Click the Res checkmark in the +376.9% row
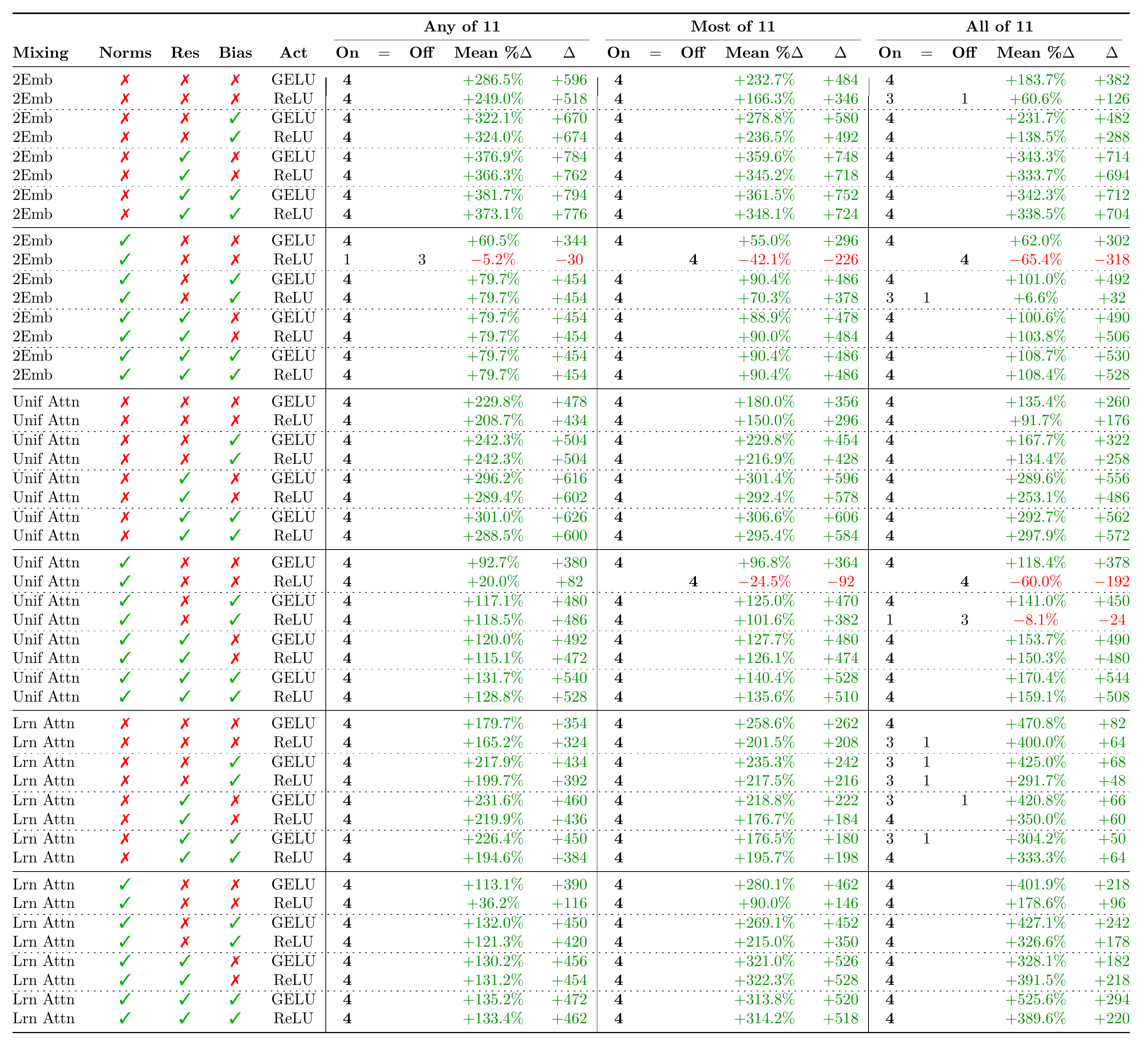The width and height of the screenshot is (1148, 1046). coord(184,157)
